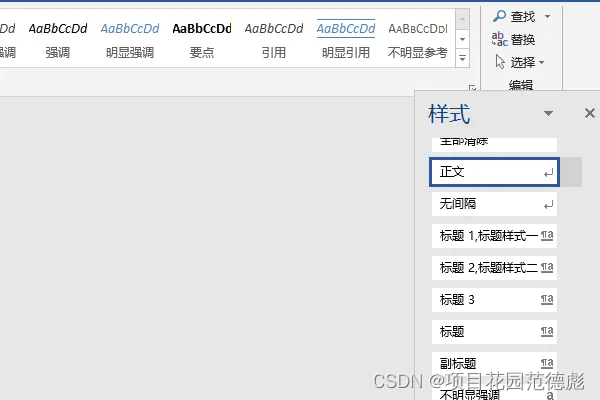
Task: Select the 副标题 style
Action: [494, 363]
